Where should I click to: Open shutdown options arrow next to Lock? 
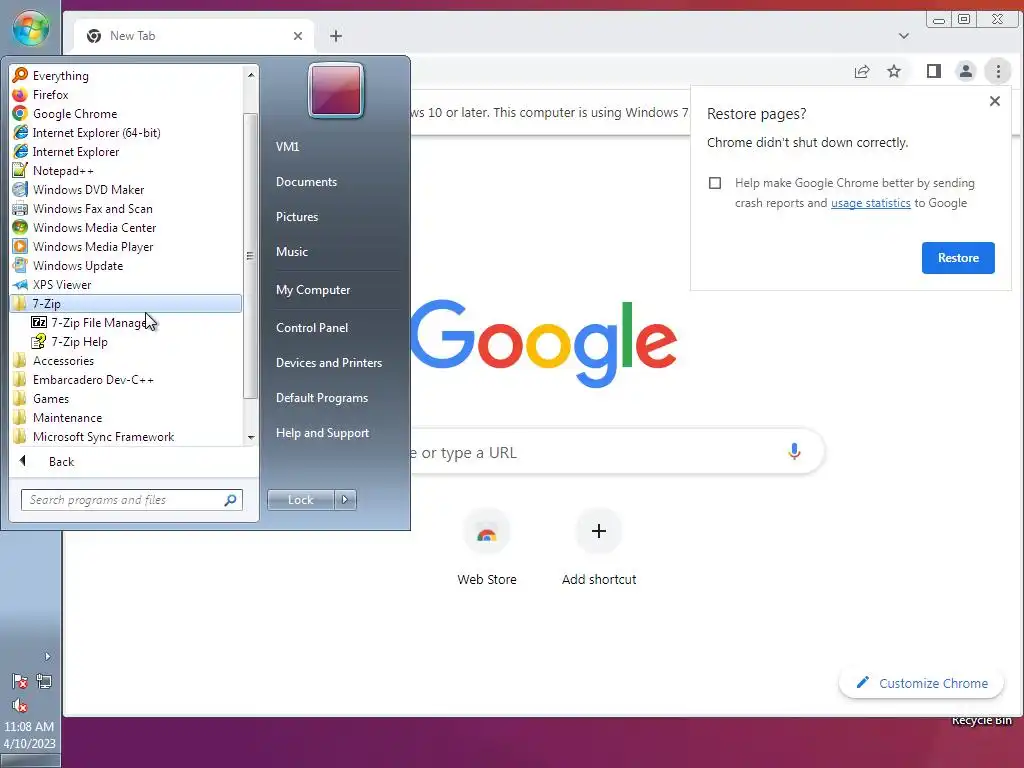[x=345, y=500]
